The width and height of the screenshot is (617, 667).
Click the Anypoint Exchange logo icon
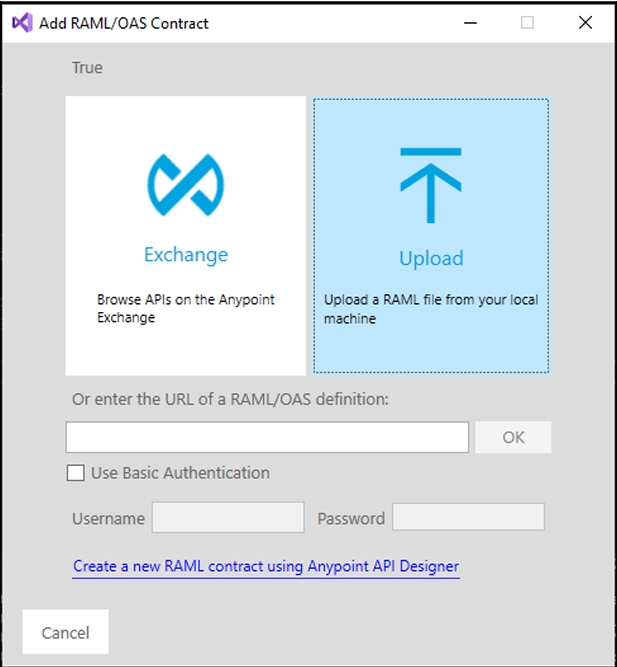pyautogui.click(x=185, y=186)
